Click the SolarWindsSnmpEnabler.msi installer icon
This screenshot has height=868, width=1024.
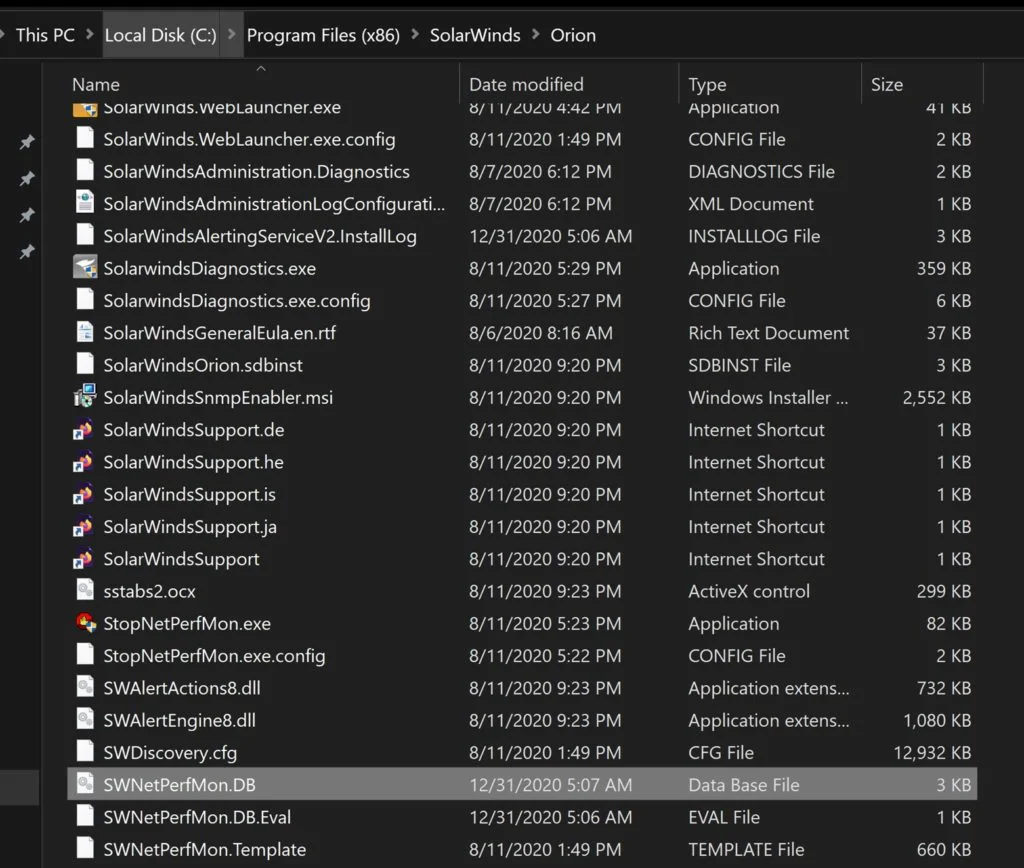[85, 396]
